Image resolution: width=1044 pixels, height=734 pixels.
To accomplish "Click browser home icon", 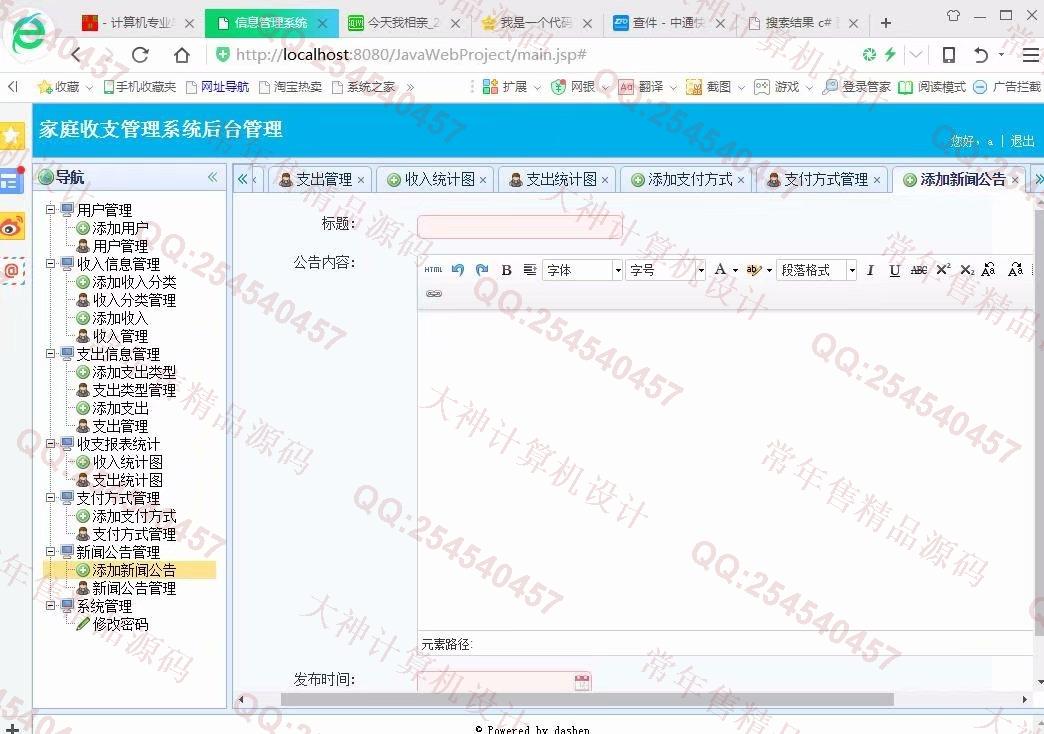I will point(181,55).
